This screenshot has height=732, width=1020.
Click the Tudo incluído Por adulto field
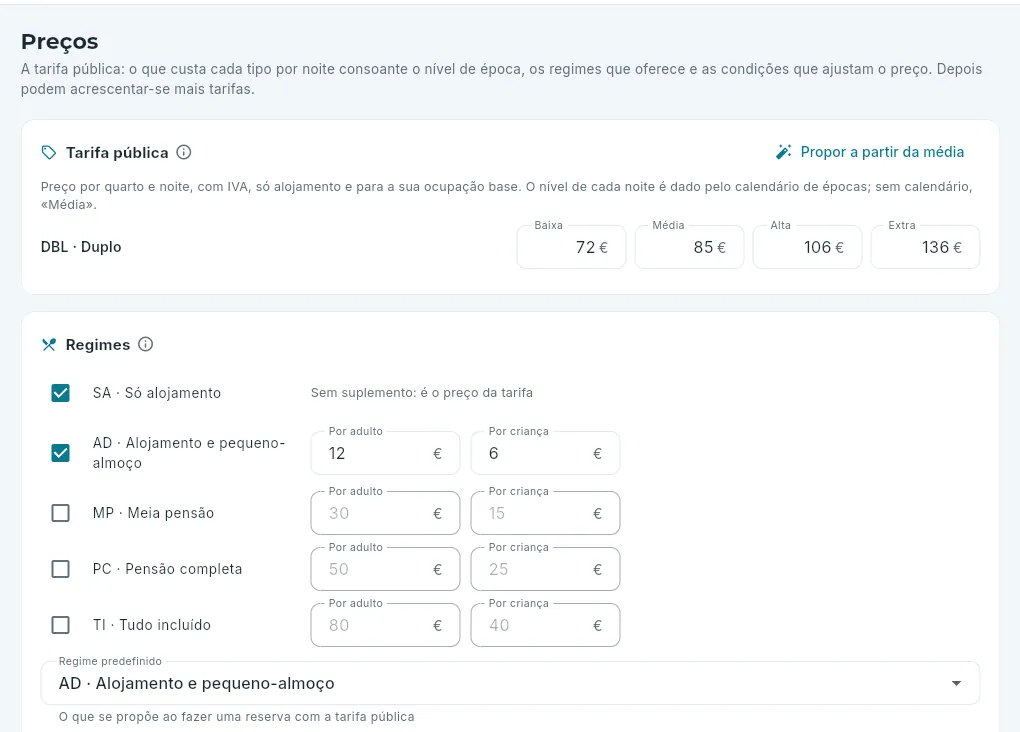[386, 625]
